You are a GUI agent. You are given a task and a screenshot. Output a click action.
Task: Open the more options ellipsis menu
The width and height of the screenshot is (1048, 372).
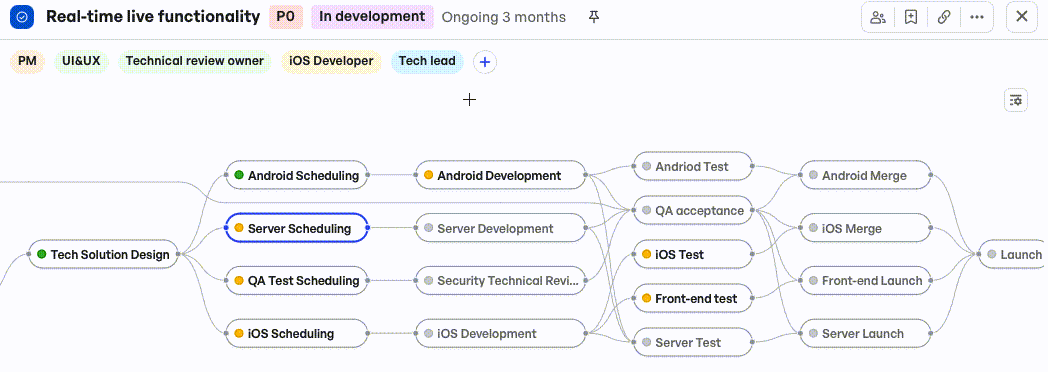tap(976, 17)
